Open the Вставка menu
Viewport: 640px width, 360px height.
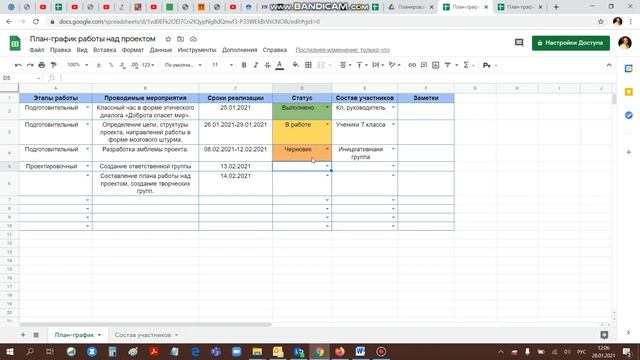click(104, 50)
